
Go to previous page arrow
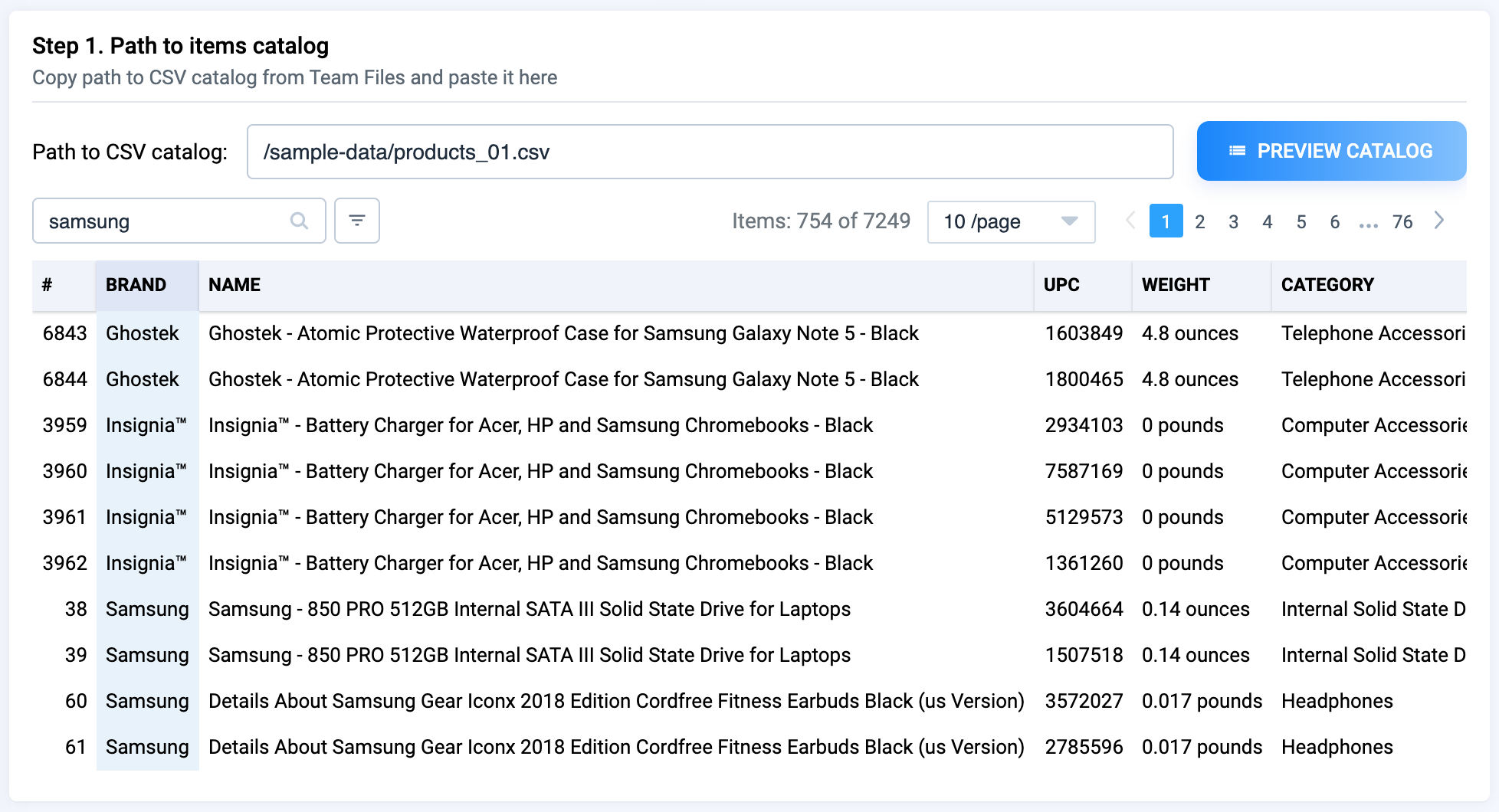point(1130,221)
